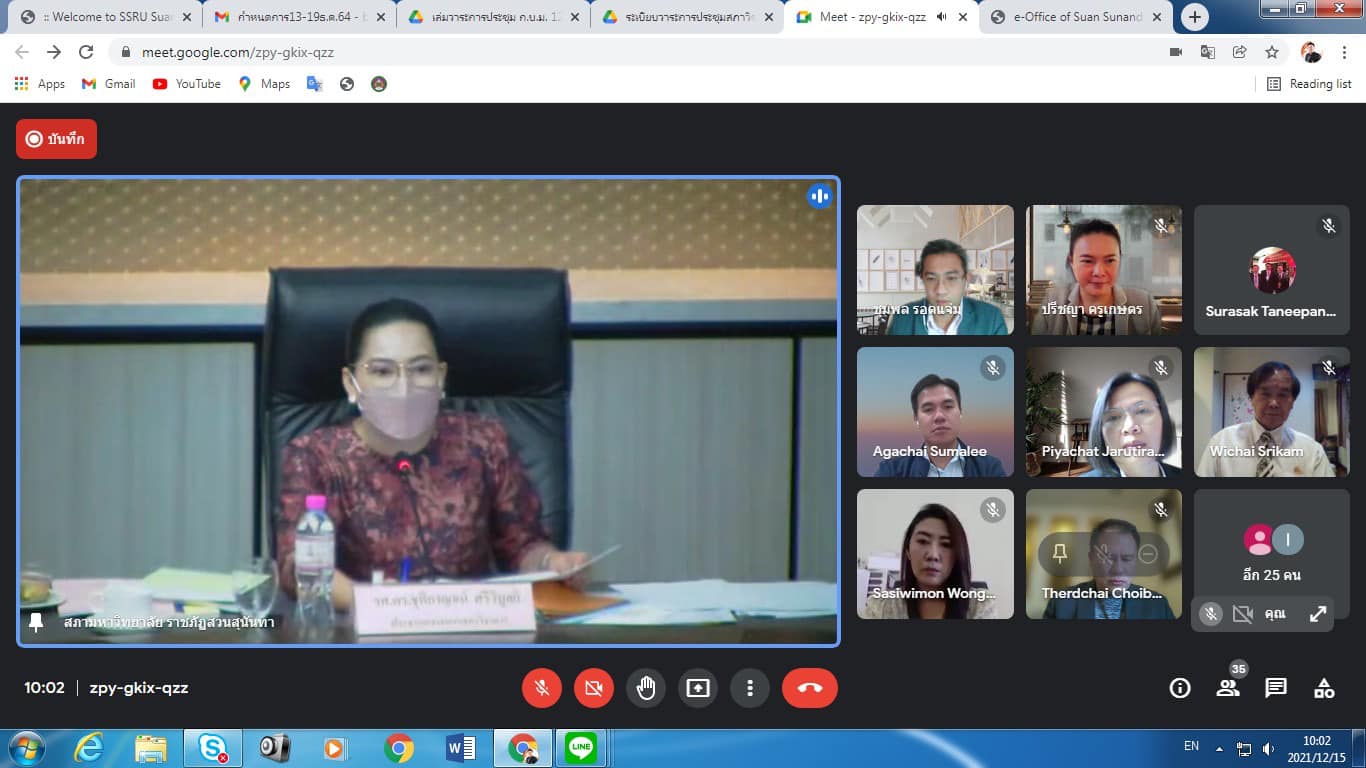Open Windows system tray hidden icons arrow
Viewport: 1366px width, 768px height.
(1219, 748)
